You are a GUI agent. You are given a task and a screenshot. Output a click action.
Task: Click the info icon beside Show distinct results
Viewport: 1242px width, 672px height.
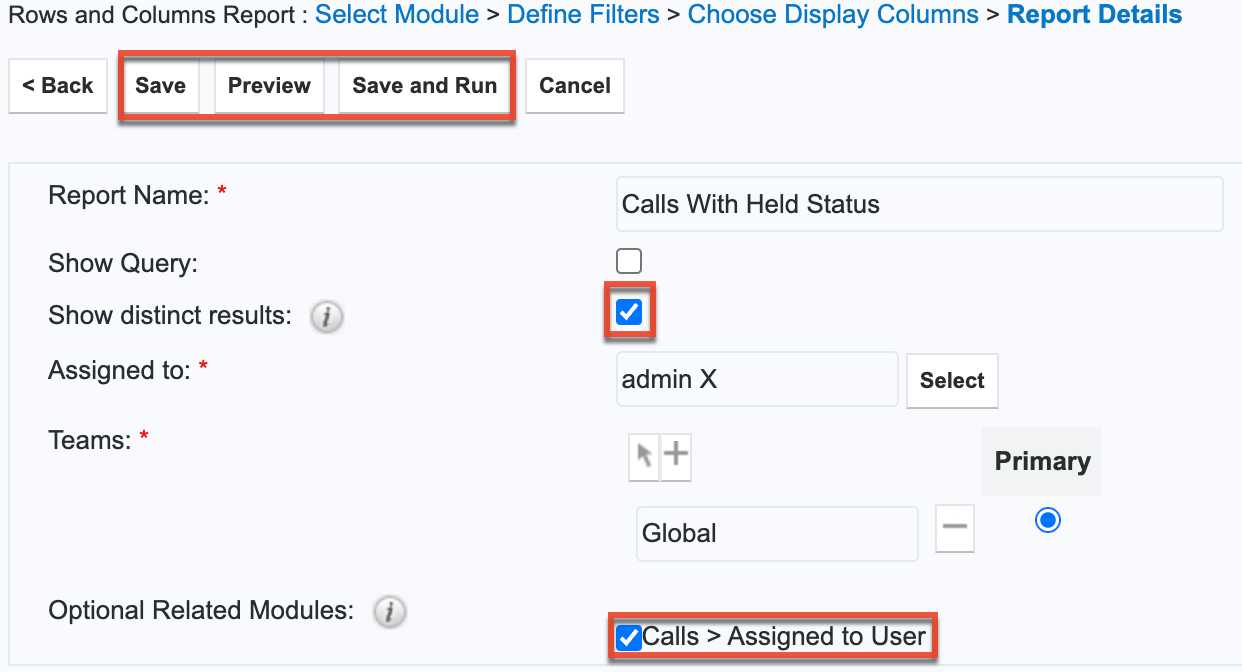point(326,317)
